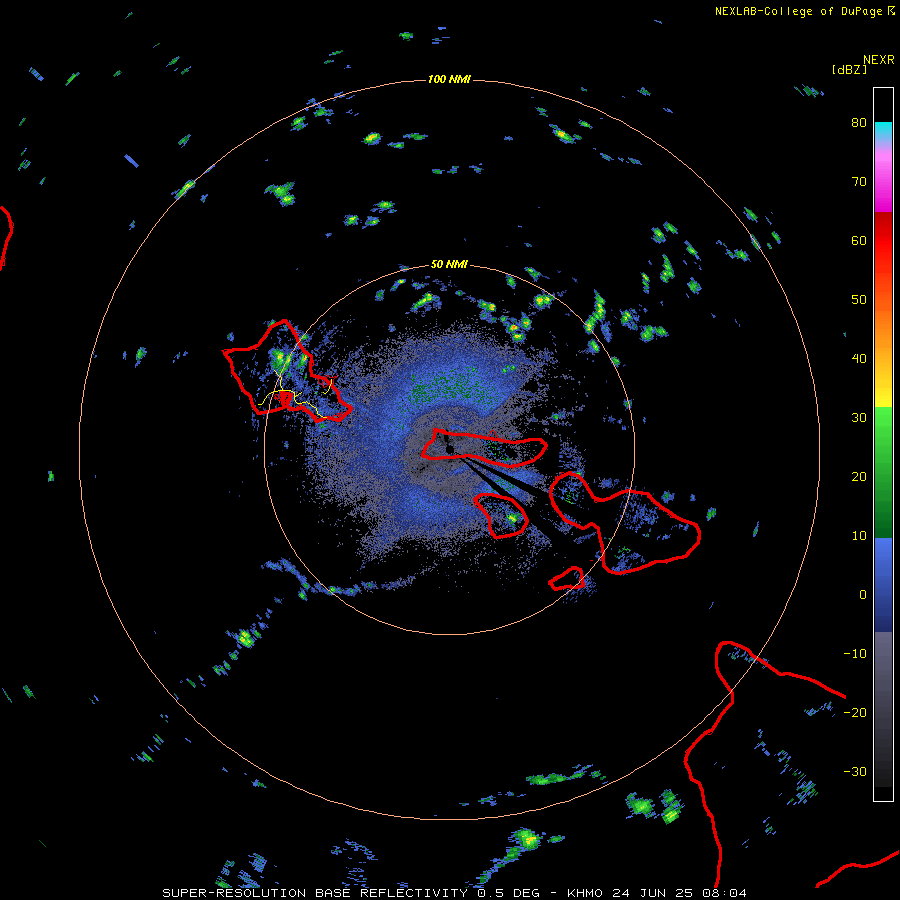Click the cyan top of the color bar
Viewport: 900px width, 900px height.
[883, 131]
